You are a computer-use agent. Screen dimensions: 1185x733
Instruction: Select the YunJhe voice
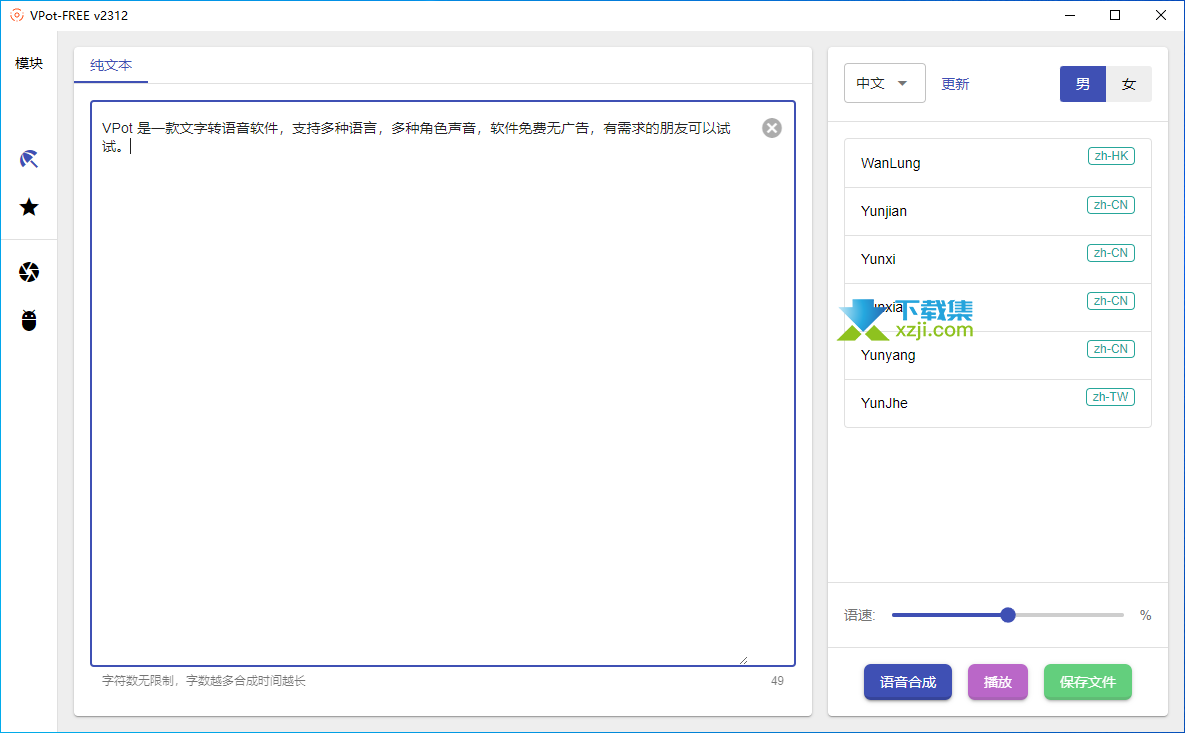tap(998, 404)
